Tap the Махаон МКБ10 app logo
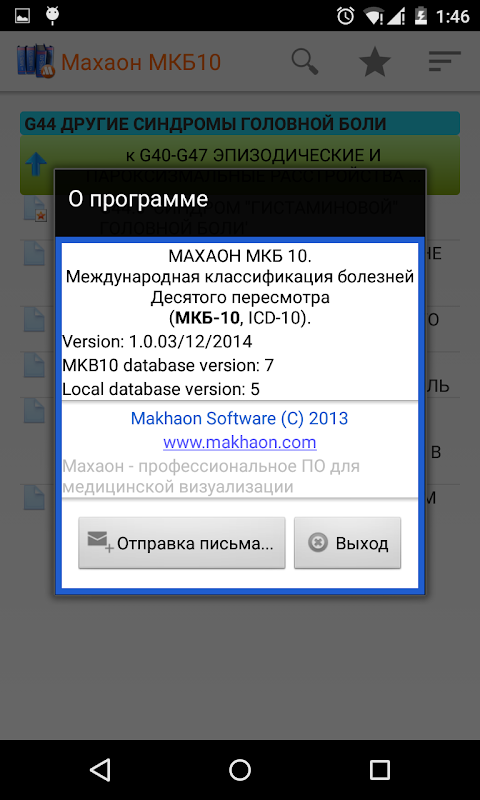This screenshot has height=800, width=480. click(36, 61)
